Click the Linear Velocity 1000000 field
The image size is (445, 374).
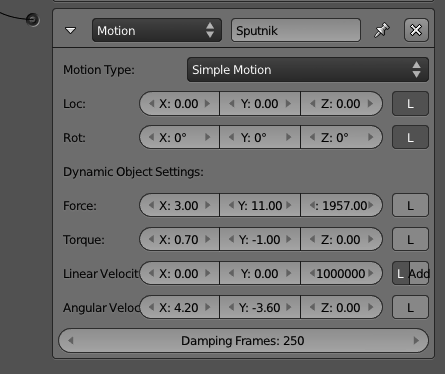(x=341, y=273)
